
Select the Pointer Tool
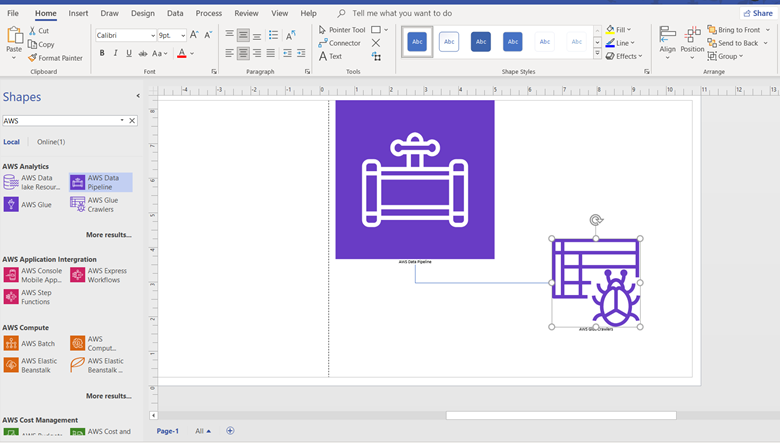click(x=342, y=30)
